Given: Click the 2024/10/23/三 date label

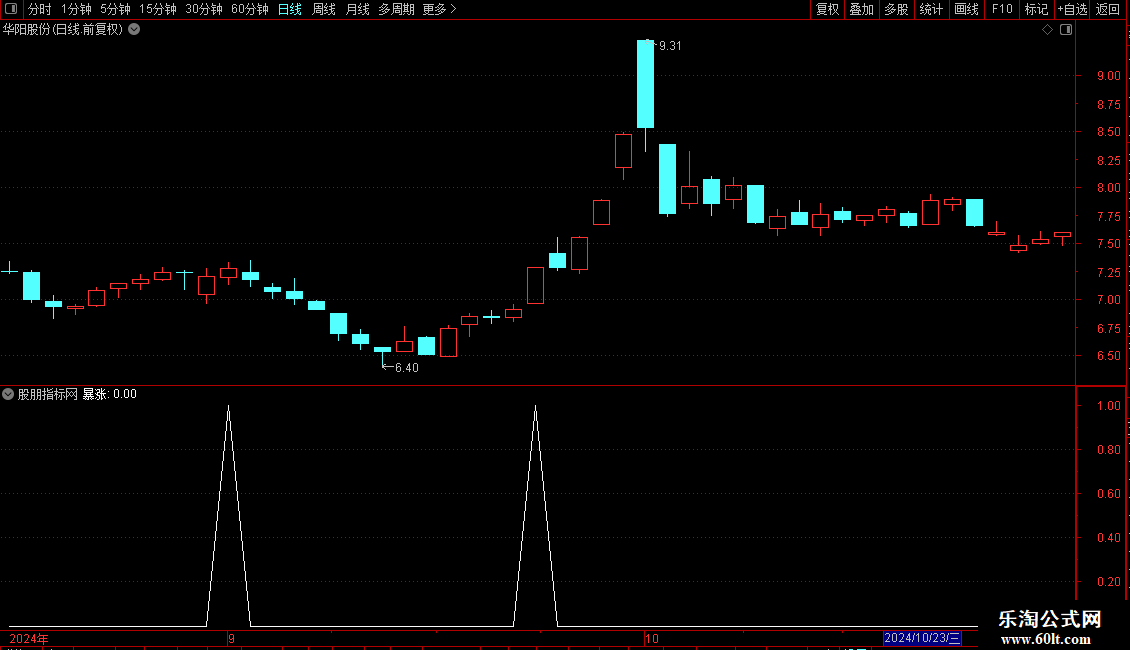Looking at the screenshot, I should 922,638.
